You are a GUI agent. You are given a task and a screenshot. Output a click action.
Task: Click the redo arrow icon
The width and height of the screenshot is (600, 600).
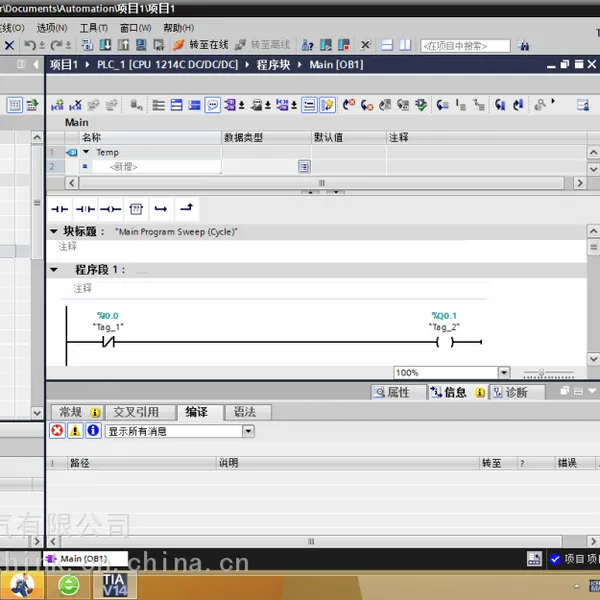pyautogui.click(x=56, y=45)
